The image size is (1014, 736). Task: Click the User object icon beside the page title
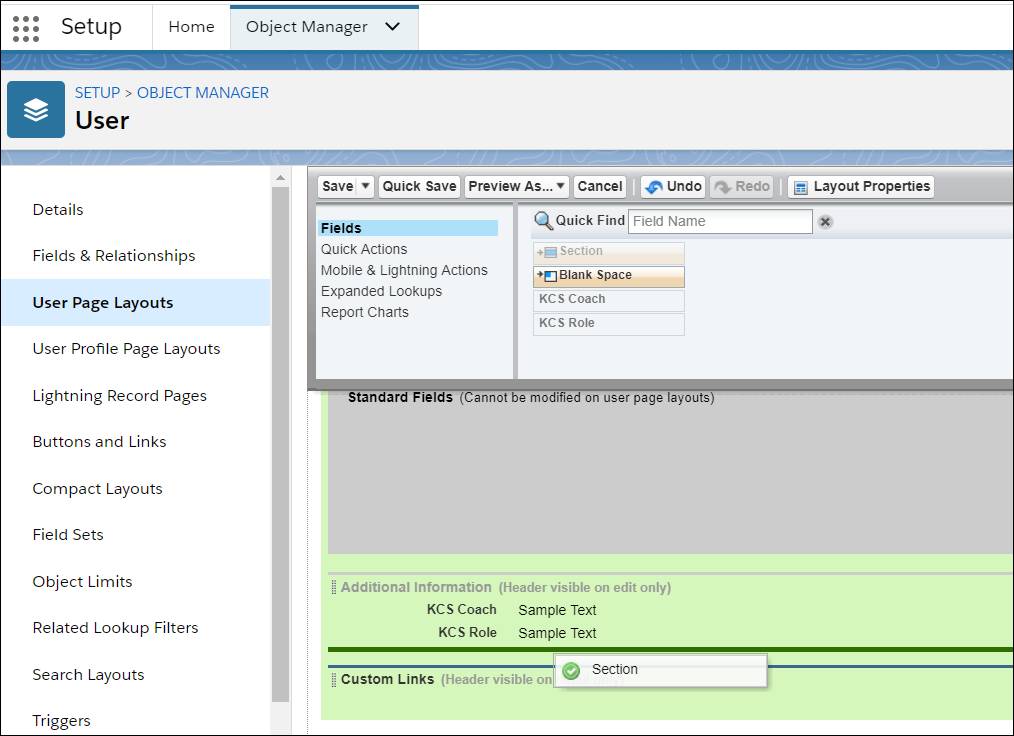[x=36, y=109]
